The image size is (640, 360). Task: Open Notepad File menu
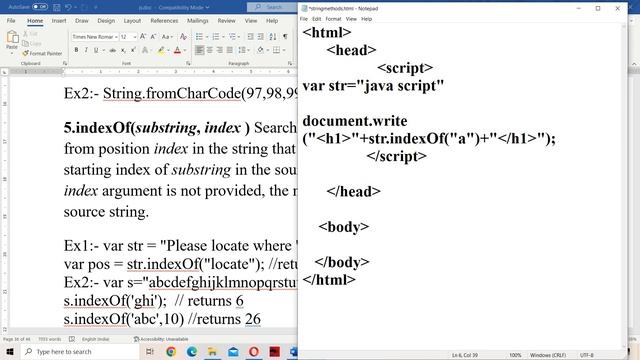pos(304,19)
